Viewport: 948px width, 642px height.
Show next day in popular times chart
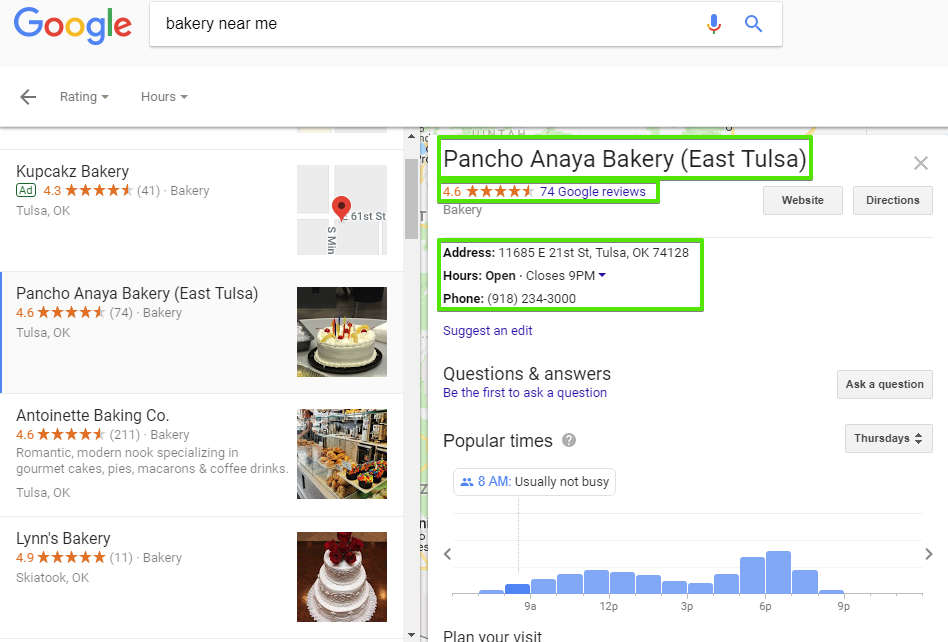click(929, 554)
